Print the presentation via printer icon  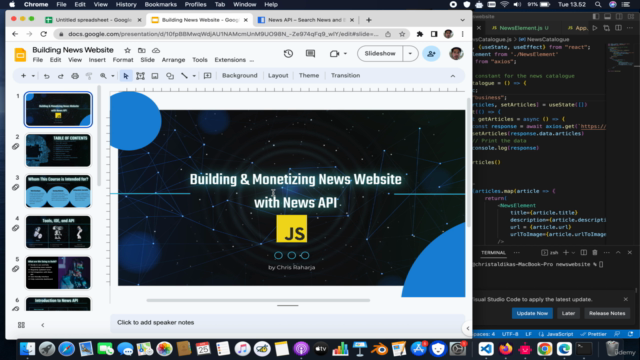point(75,76)
